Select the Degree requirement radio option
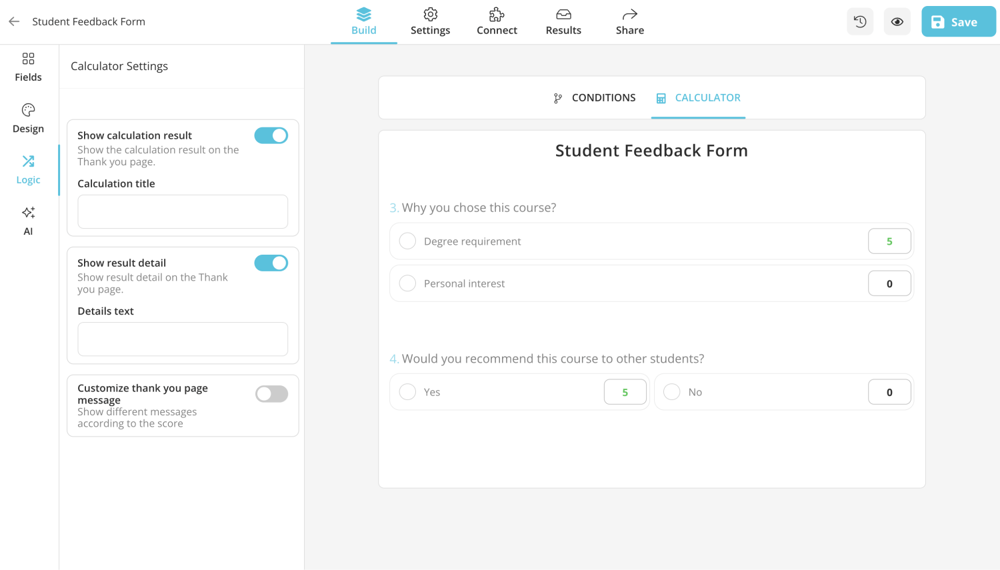Viewport: 1000px width, 570px height. [x=408, y=241]
